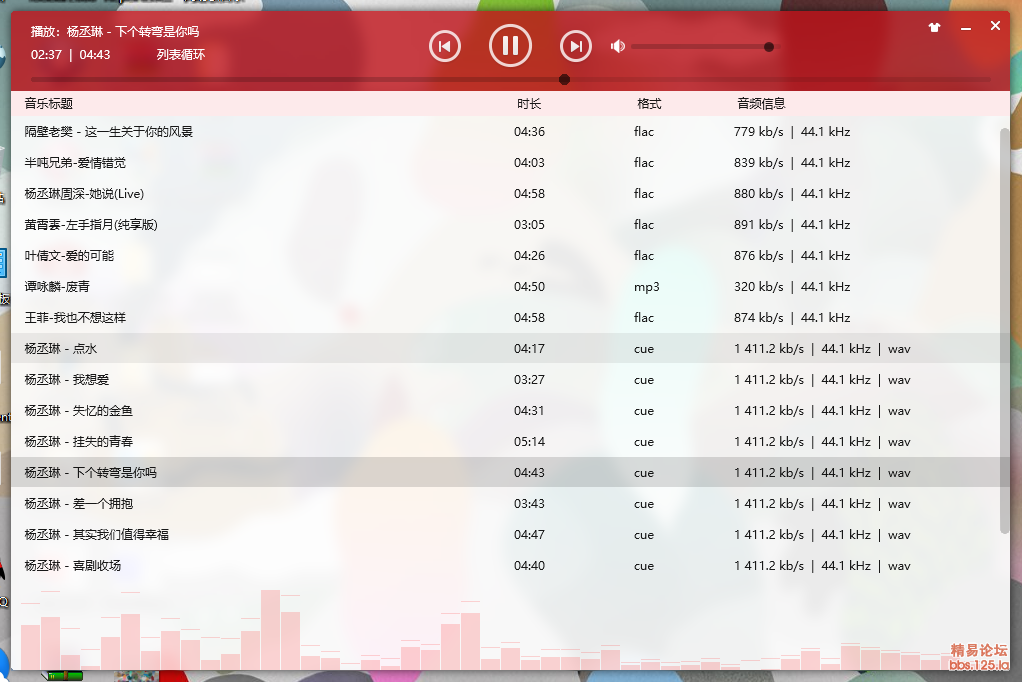The image size is (1022, 682).
Task: Click the volume slider knob
Action: [x=769, y=47]
